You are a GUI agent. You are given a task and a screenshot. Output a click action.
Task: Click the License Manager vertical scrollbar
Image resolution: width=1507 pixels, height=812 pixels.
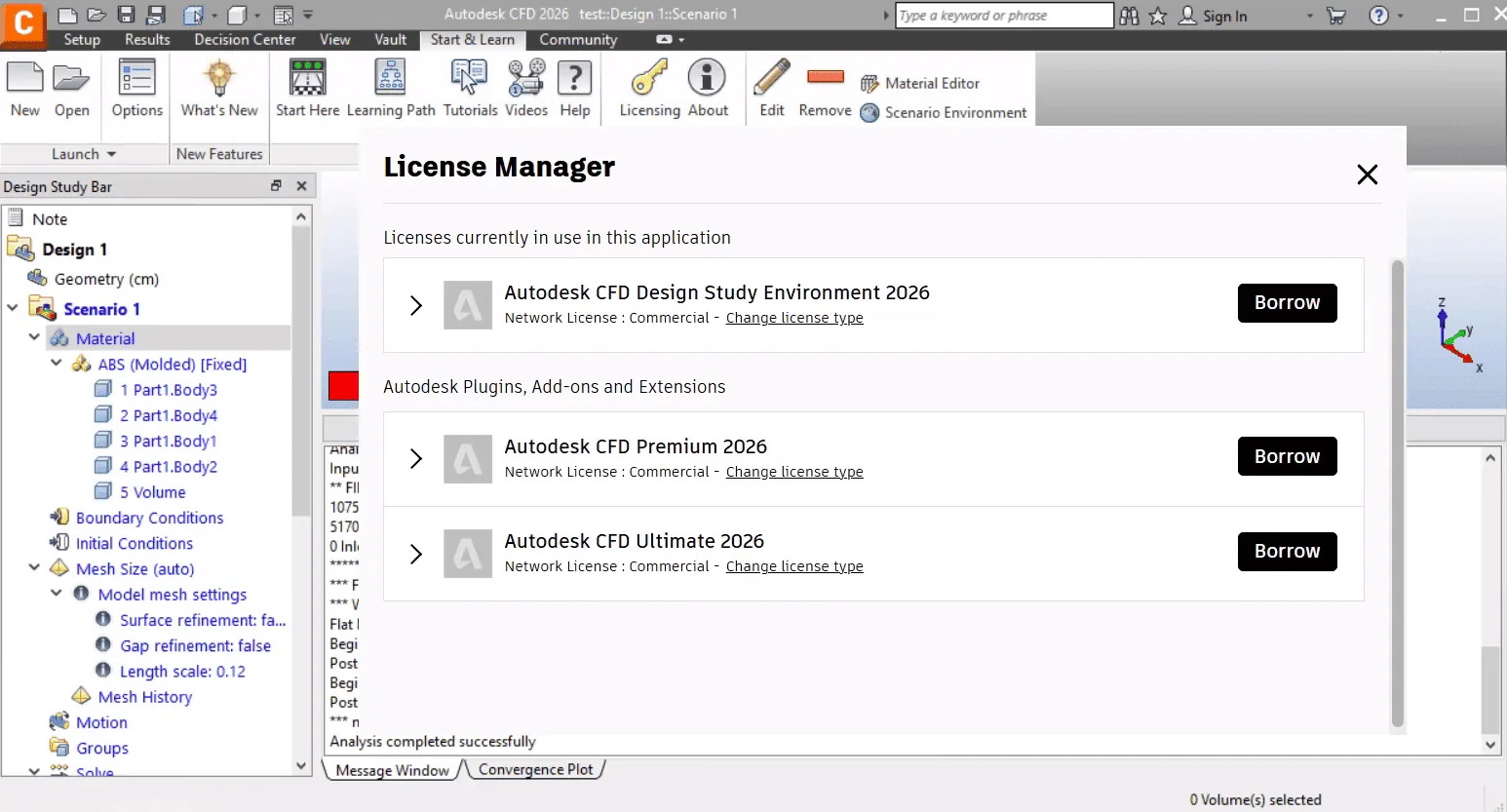1397,492
